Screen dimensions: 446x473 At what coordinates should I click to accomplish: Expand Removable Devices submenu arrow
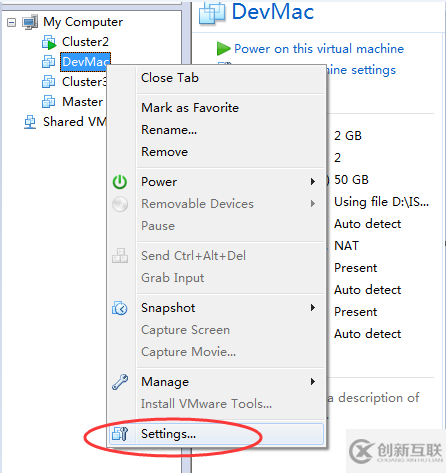click(313, 204)
